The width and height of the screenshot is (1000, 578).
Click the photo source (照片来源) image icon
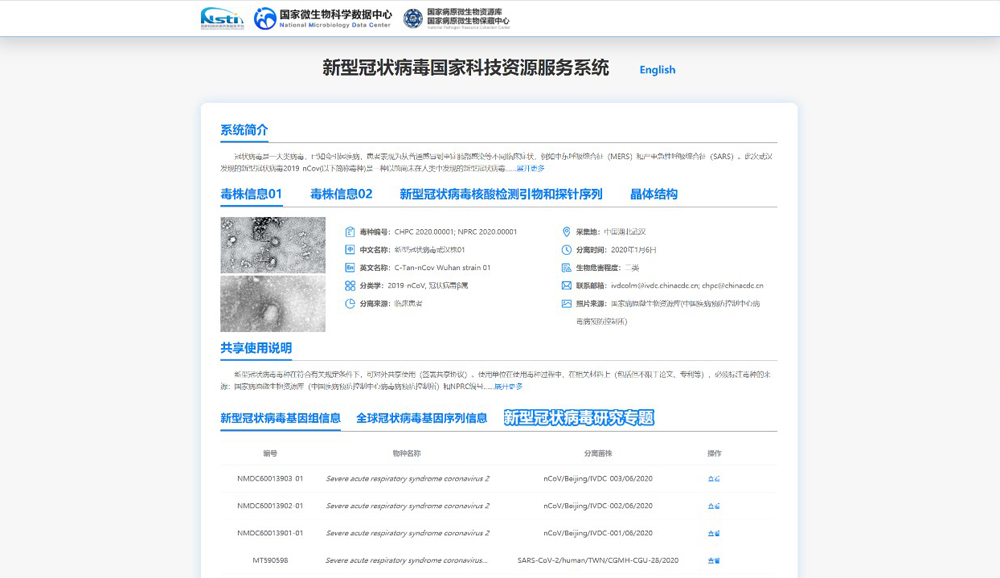point(567,303)
